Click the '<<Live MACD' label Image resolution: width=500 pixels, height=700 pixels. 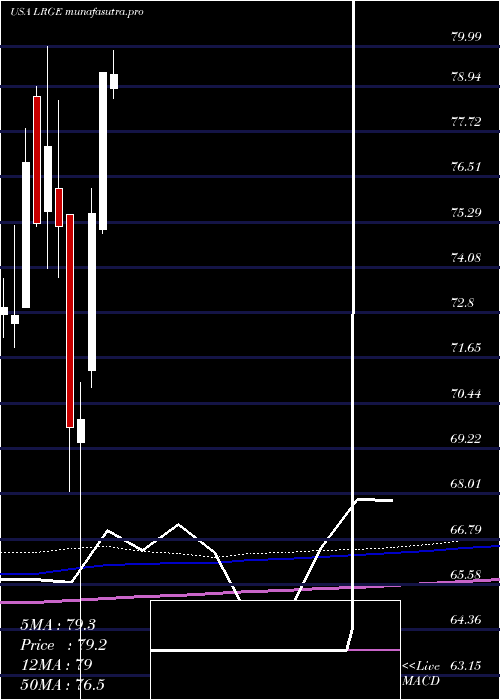coord(421,674)
